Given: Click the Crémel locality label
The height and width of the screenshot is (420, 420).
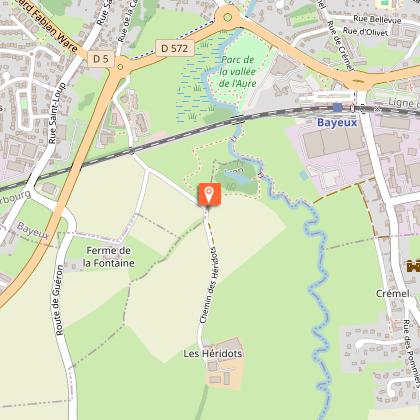Looking at the screenshot, I should coord(393,293).
